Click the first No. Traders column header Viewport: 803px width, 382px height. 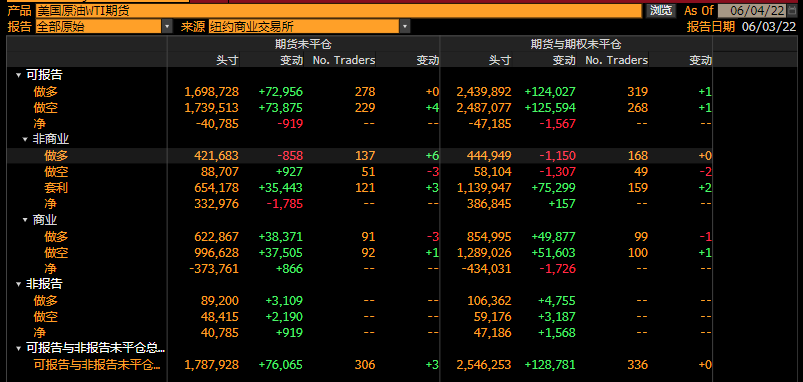[344, 60]
